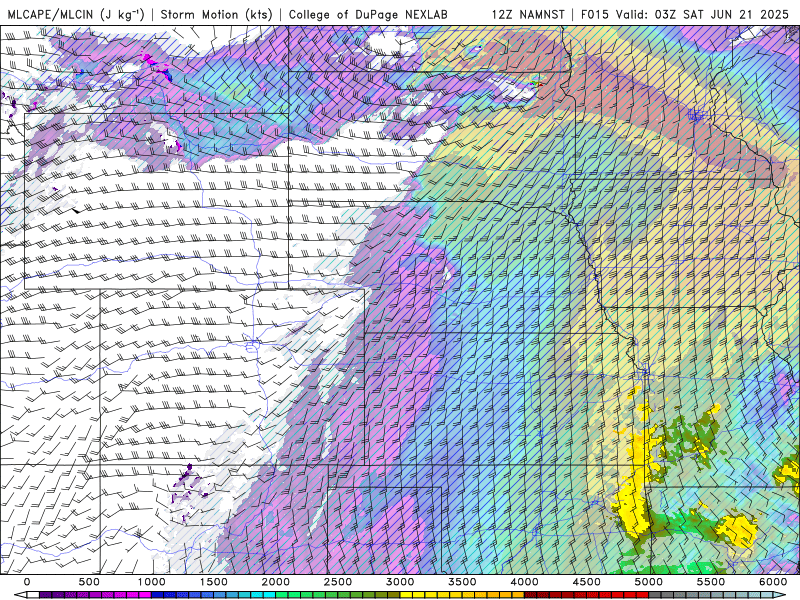Pick the dark red swatch below the 4000 label
Viewport: 800px width, 600px height.
tap(531, 595)
